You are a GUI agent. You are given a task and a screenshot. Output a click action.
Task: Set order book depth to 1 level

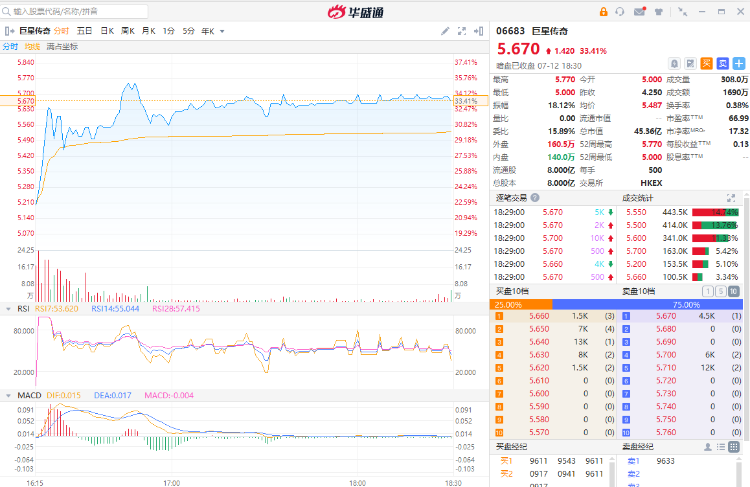click(x=709, y=291)
